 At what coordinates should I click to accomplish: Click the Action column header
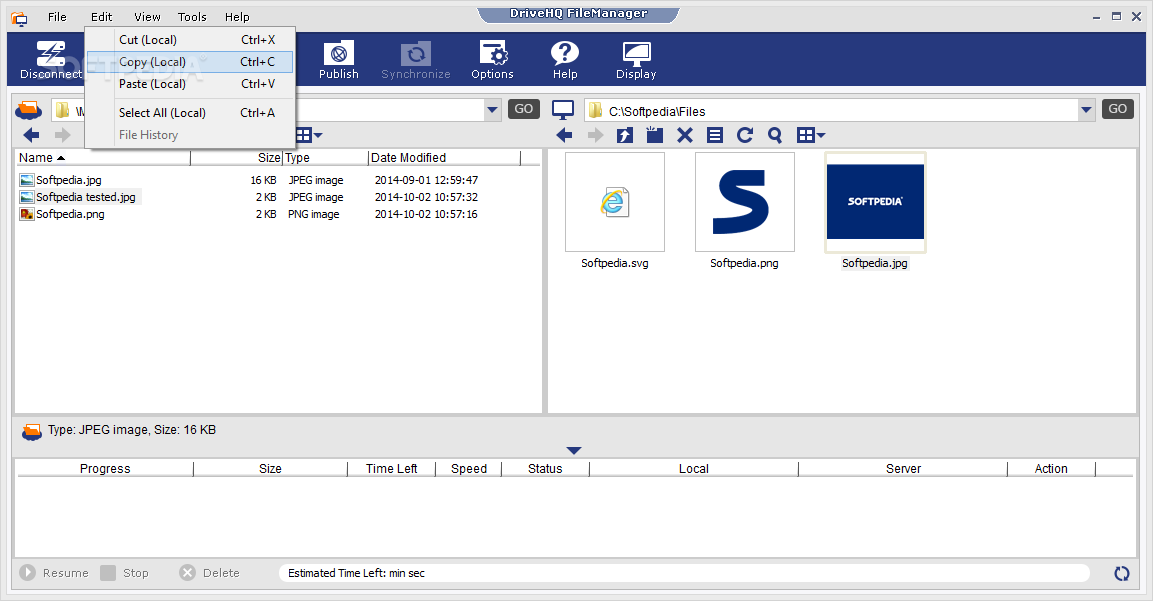(1051, 469)
